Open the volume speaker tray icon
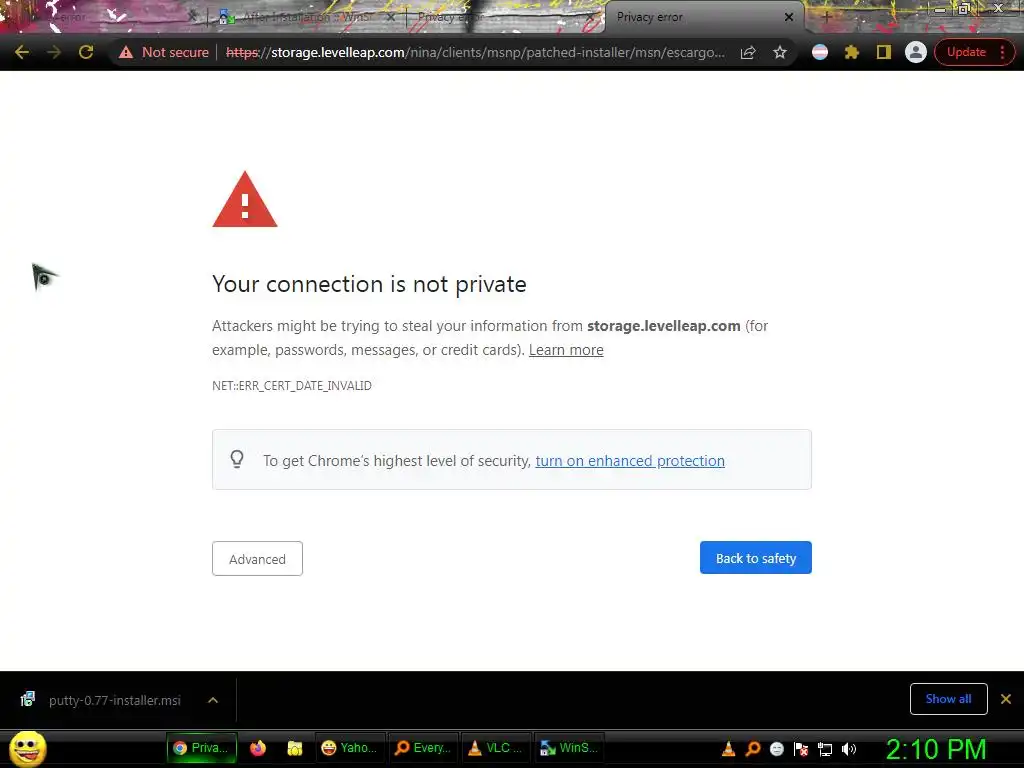The height and width of the screenshot is (768, 1024). pyautogui.click(x=849, y=749)
